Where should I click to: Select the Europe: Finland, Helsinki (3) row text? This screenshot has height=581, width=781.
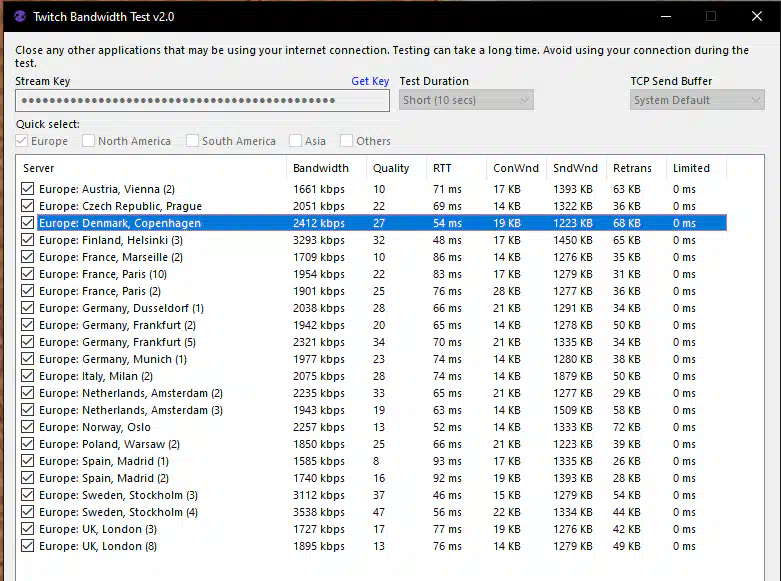pos(111,240)
